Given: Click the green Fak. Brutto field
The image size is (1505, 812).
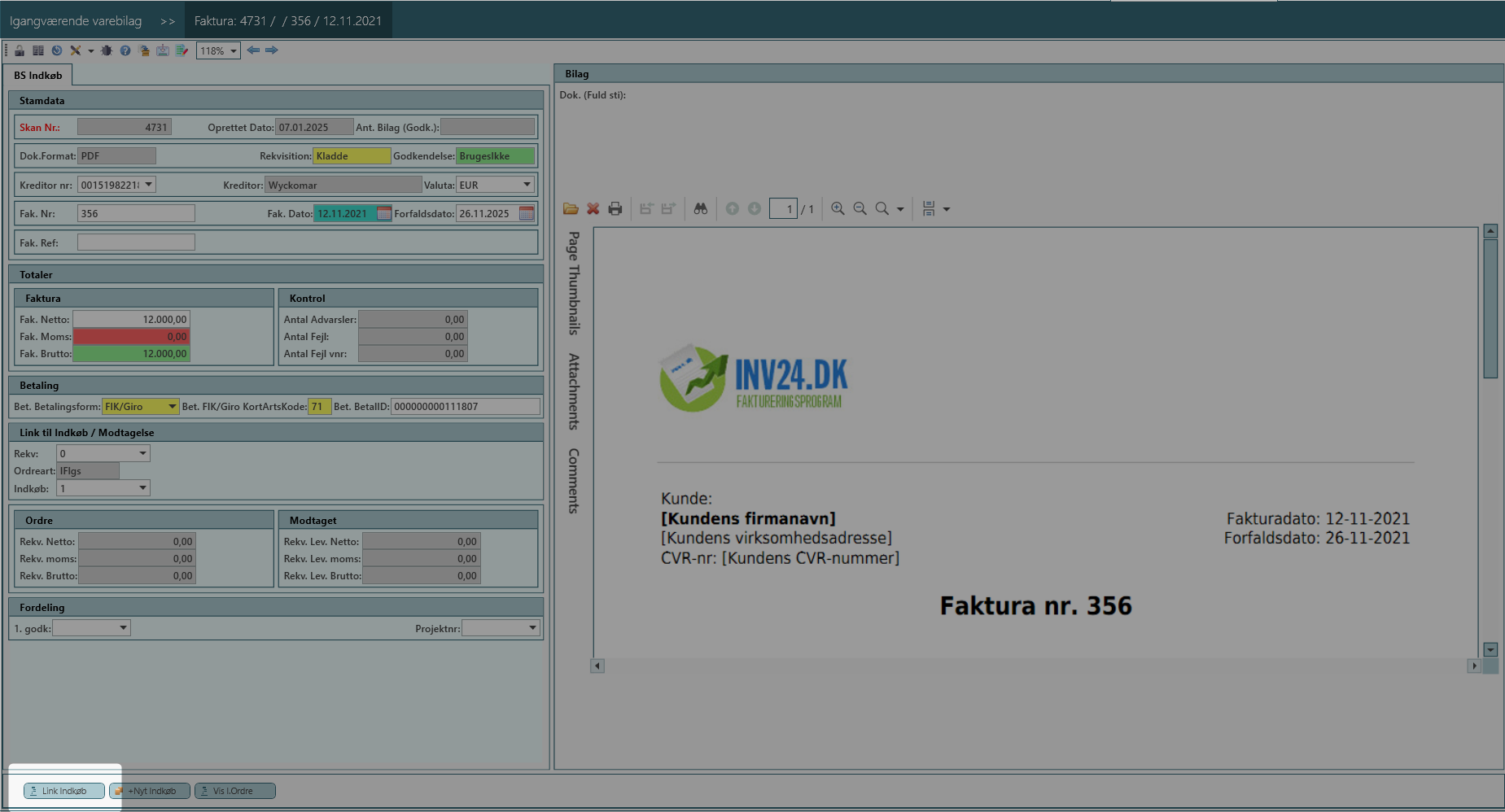Looking at the screenshot, I should tap(132, 353).
